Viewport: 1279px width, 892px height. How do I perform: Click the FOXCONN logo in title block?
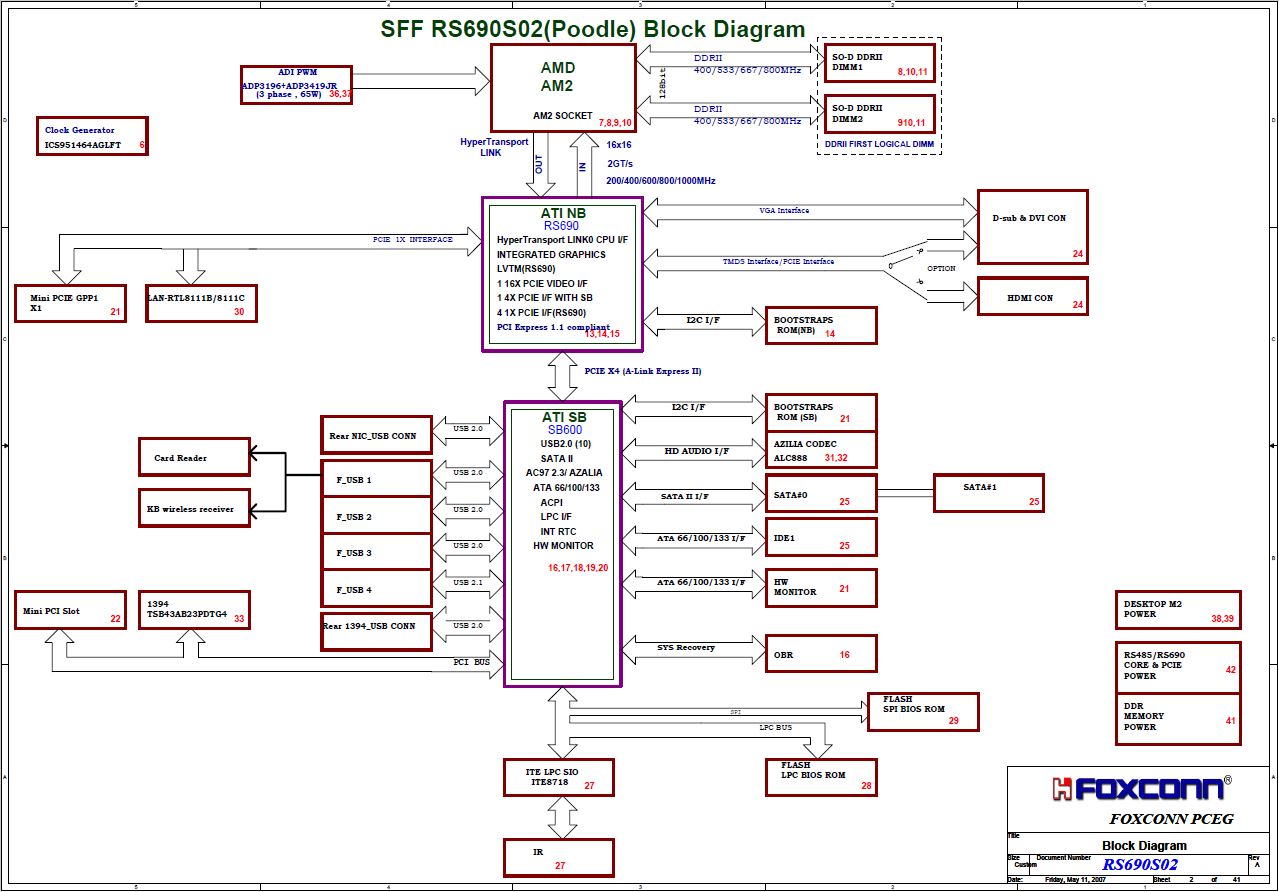[1141, 788]
